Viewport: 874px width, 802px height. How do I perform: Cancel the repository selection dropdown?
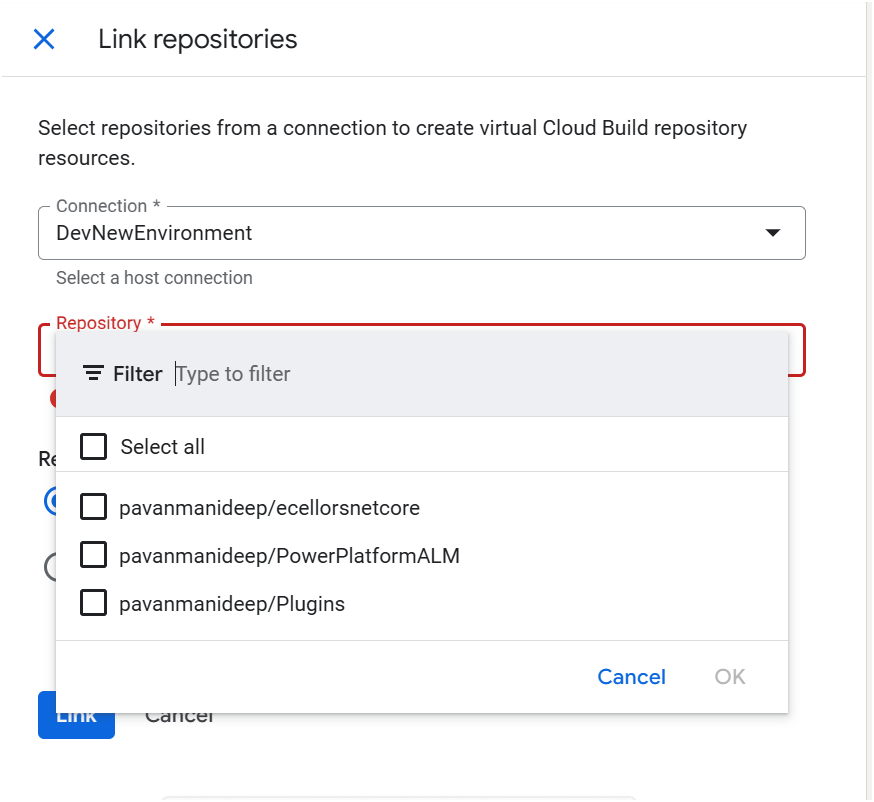tap(631, 677)
